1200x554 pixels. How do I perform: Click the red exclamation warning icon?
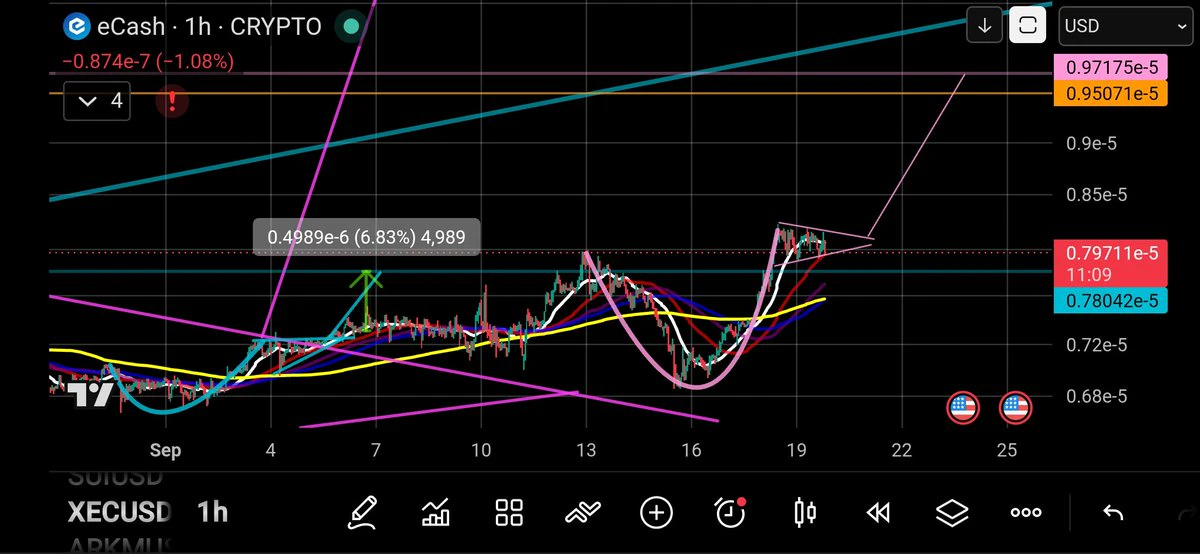point(172,101)
